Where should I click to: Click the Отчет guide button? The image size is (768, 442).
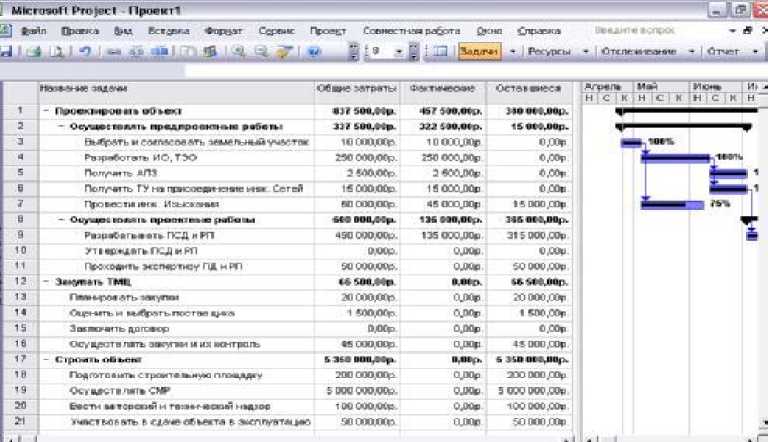tap(723, 51)
